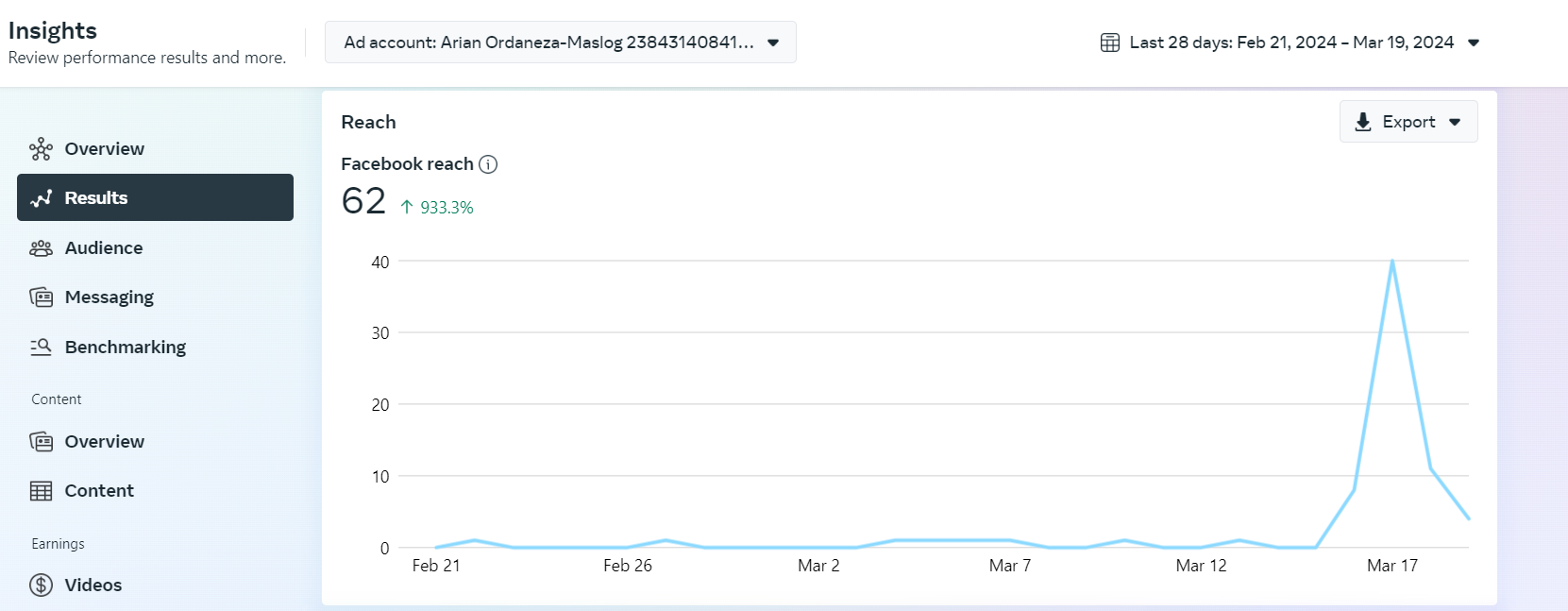Open the Content menu item

pyautogui.click(x=155, y=491)
